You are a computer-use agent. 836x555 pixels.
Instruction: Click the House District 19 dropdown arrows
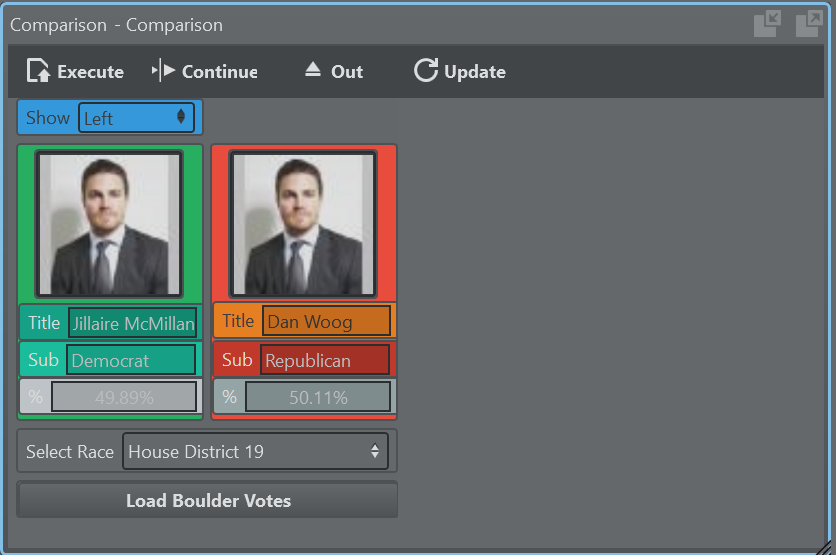click(375, 452)
